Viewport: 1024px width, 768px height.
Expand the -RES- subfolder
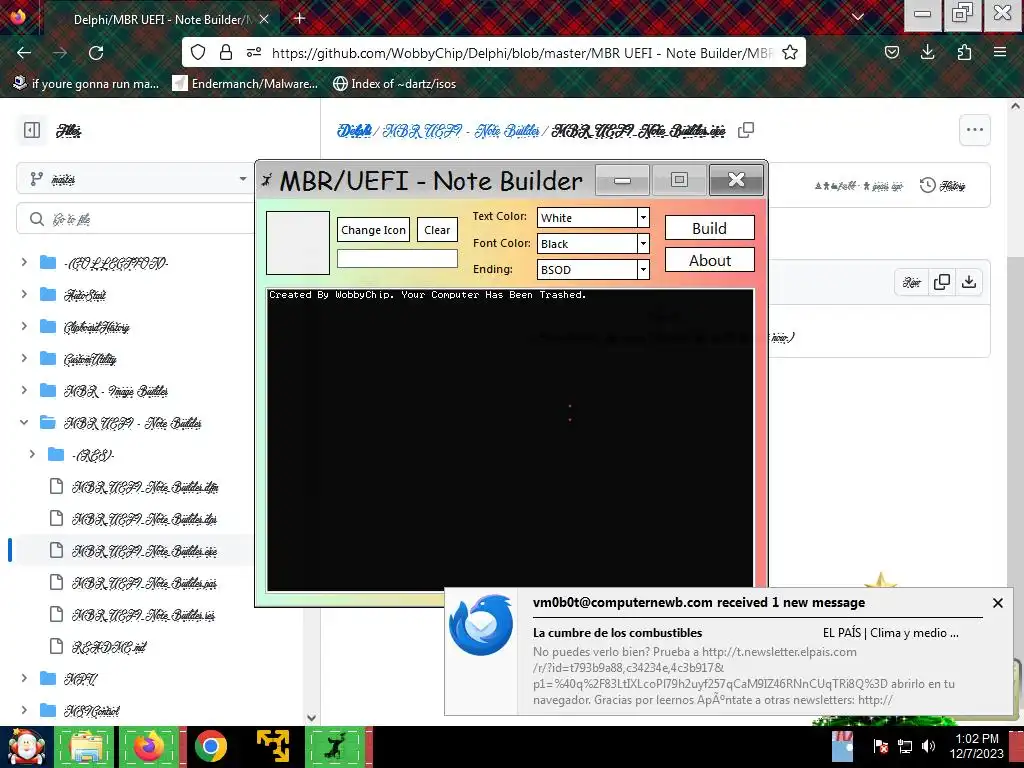pos(32,455)
